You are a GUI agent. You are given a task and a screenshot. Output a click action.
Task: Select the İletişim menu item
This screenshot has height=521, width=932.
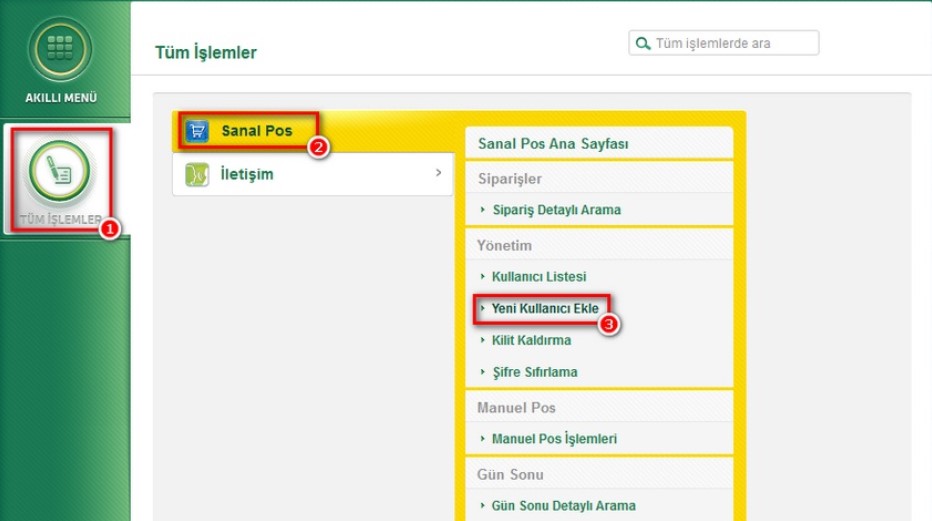point(247,174)
